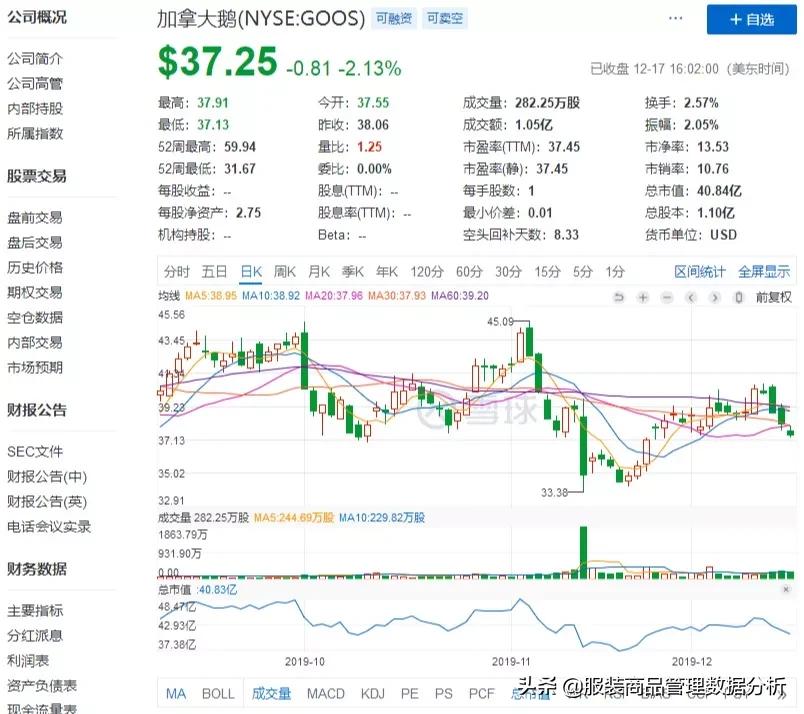This screenshot has height=714, width=804.
Task: Select the 年K chart tab
Action: click(387, 271)
